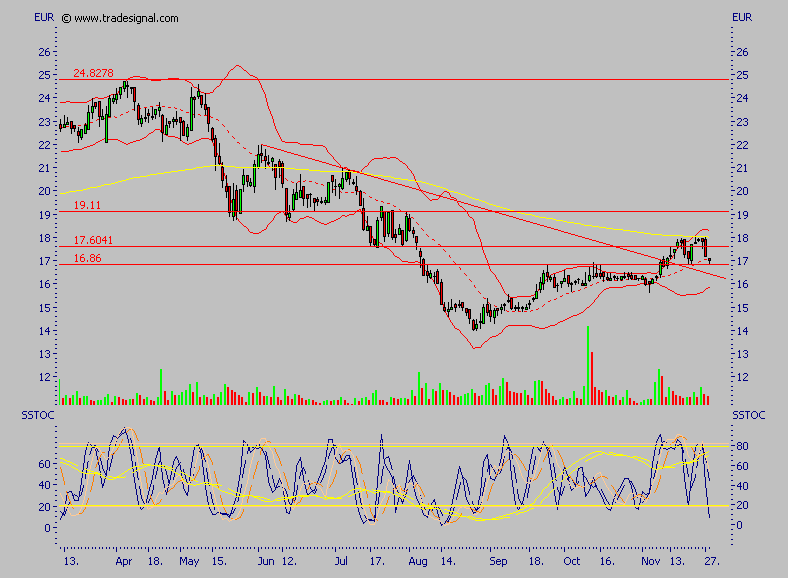
Task: Select the '15.' date label after May
Action: (219, 561)
